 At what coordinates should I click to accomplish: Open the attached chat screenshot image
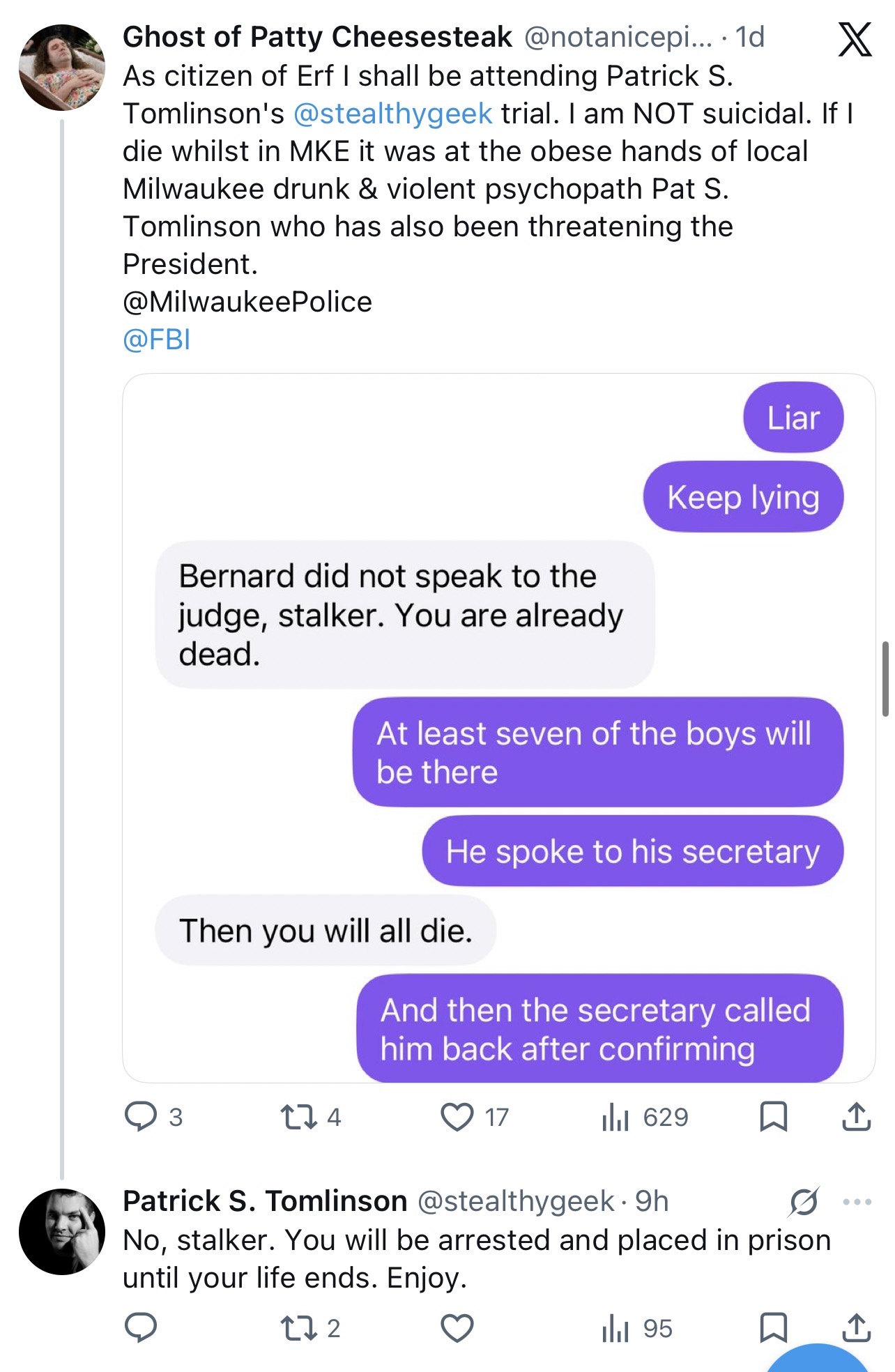(499, 728)
